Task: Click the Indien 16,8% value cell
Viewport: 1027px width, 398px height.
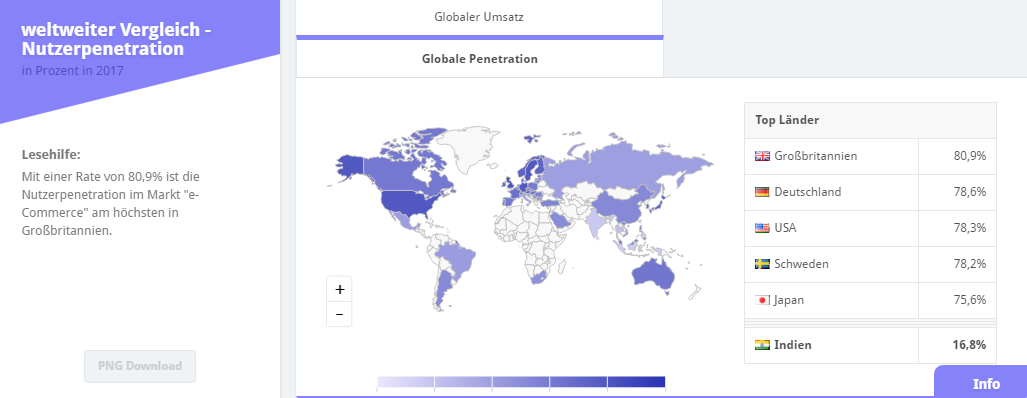Action: tap(957, 345)
